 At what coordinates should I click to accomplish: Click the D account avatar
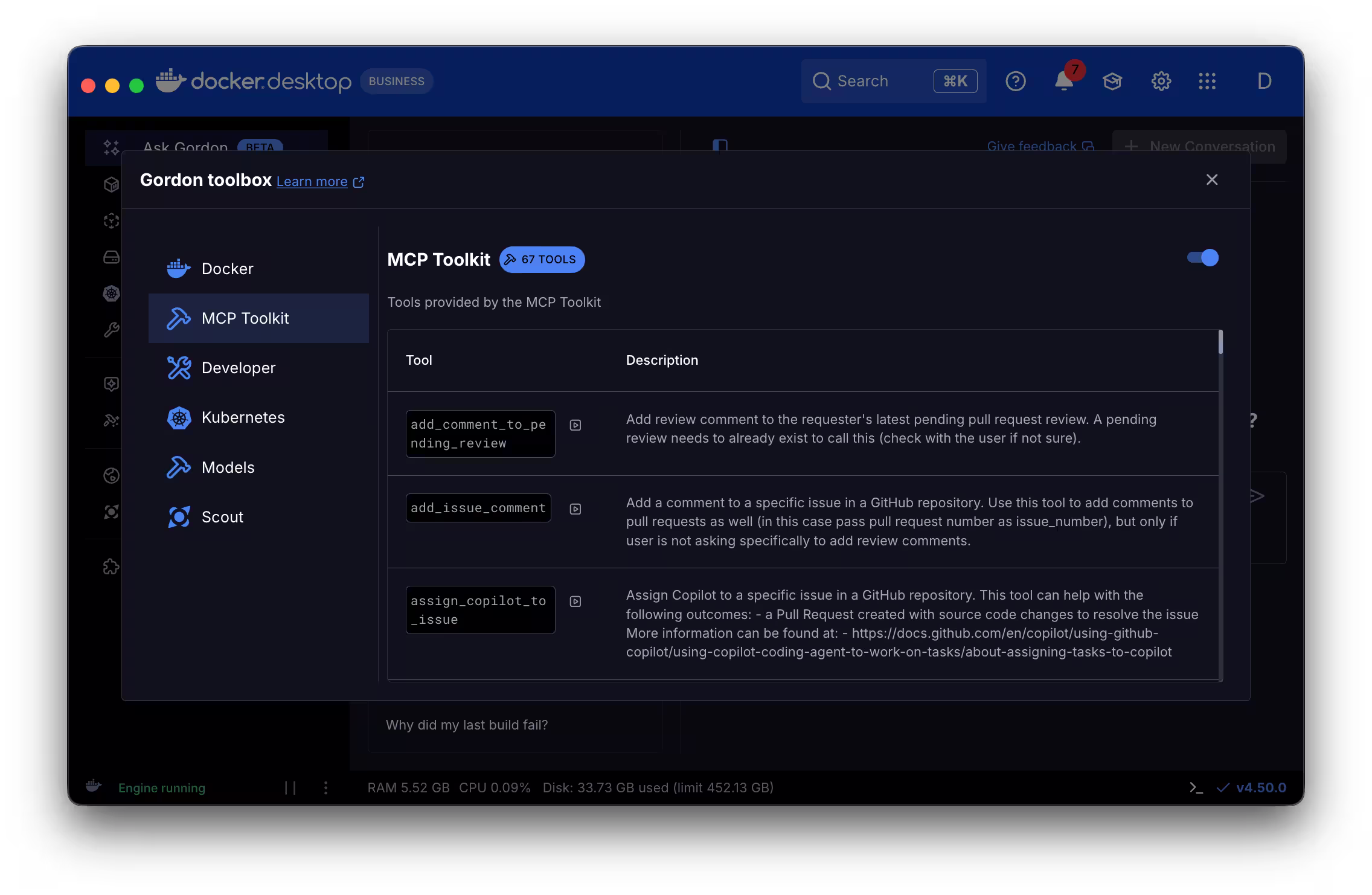click(x=1263, y=81)
